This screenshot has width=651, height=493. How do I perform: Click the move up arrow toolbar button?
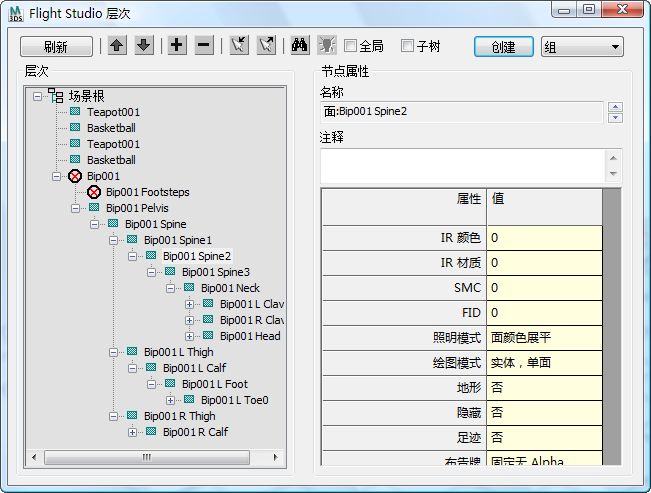117,45
